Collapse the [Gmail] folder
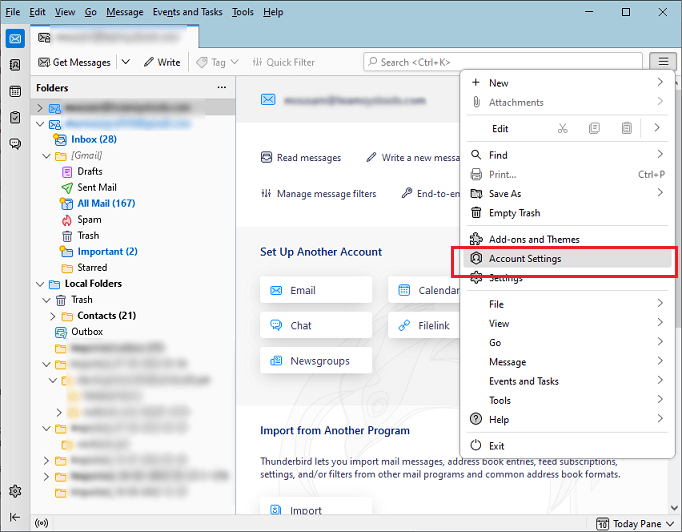682x532 pixels. click(47, 156)
